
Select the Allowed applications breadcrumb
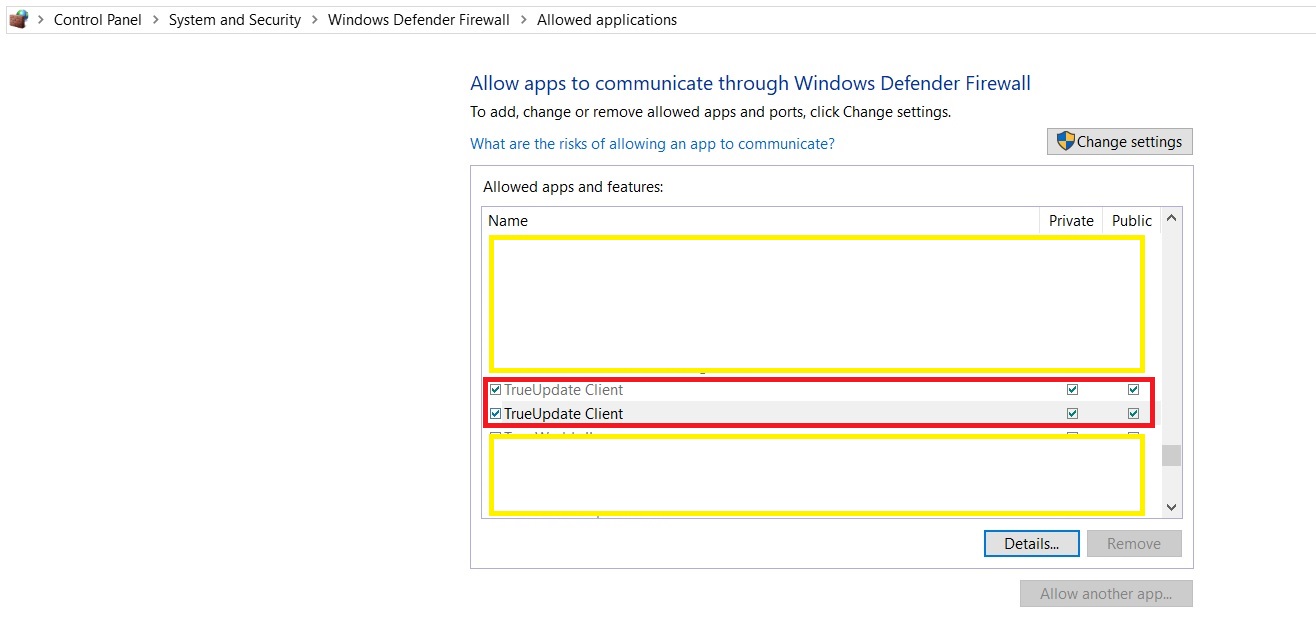point(607,20)
